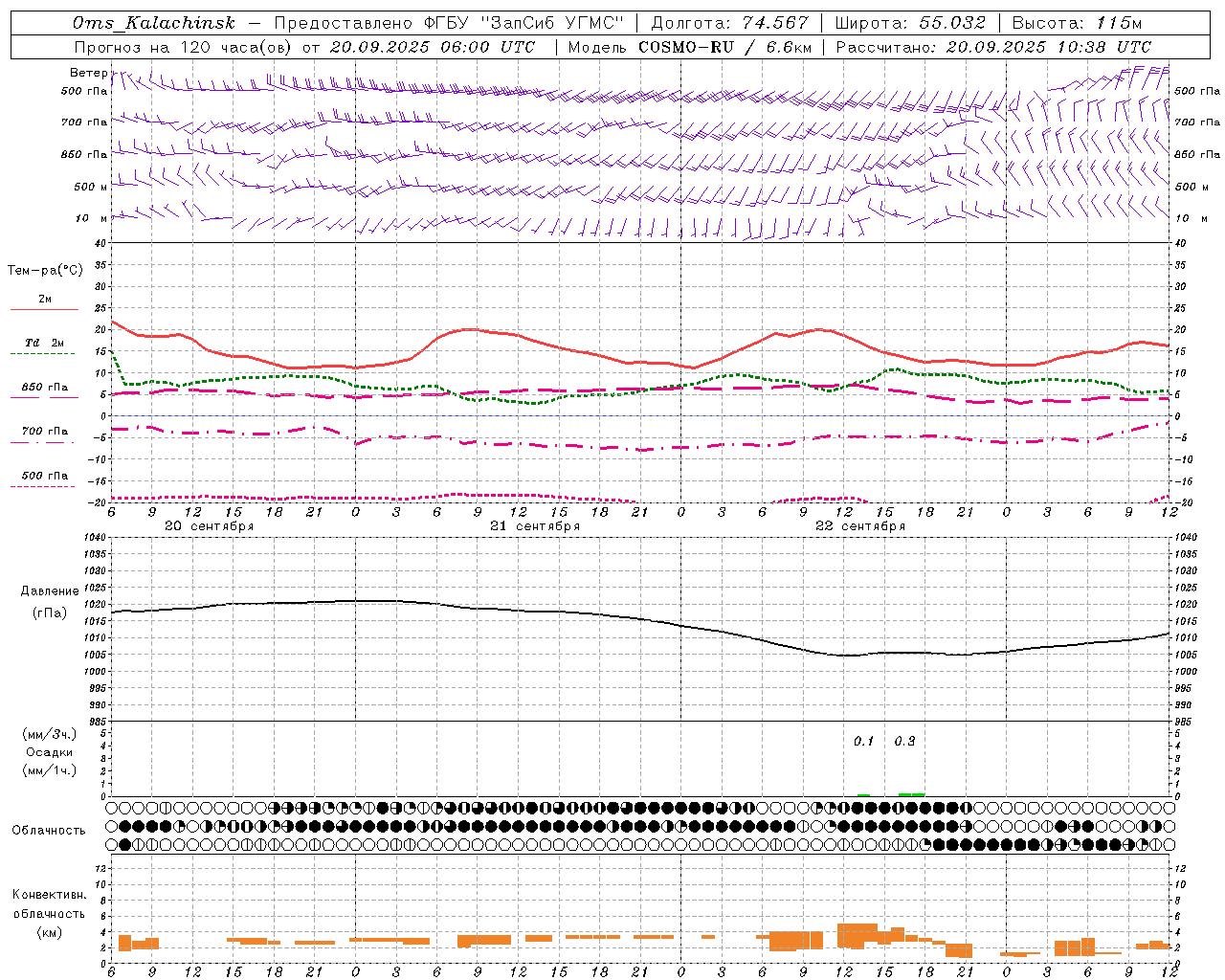This screenshot has width=1225, height=980.
Task: Click the green precipitation bar under 0.3
Action: pos(911,794)
